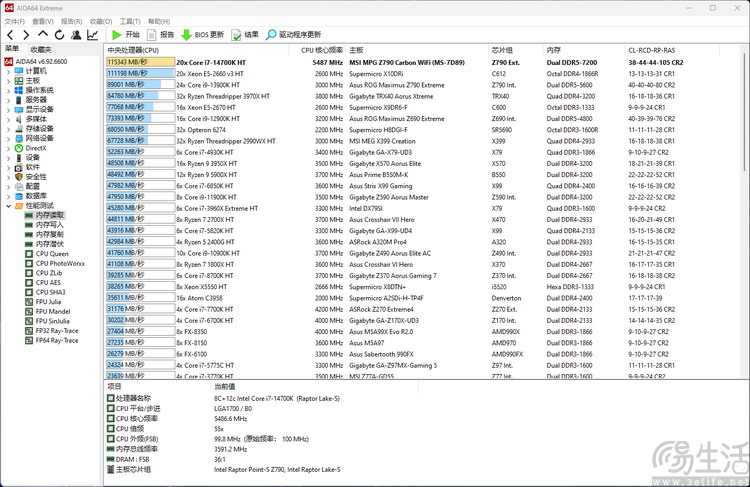Screen dimensions: 750x487
Task: Expand the 显示设备 tree node
Action: 8,109
